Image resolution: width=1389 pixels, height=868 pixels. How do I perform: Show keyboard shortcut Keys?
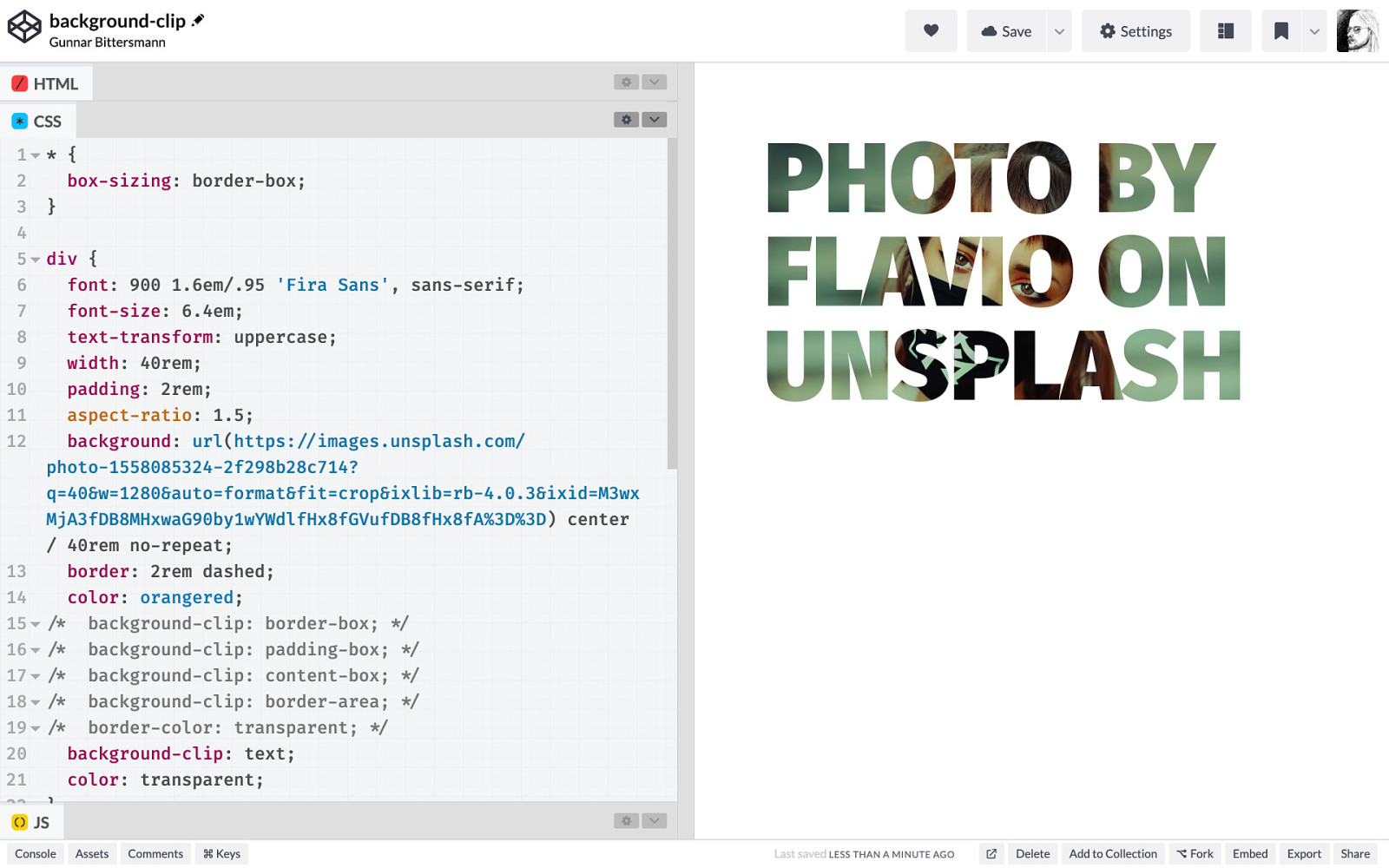click(221, 854)
